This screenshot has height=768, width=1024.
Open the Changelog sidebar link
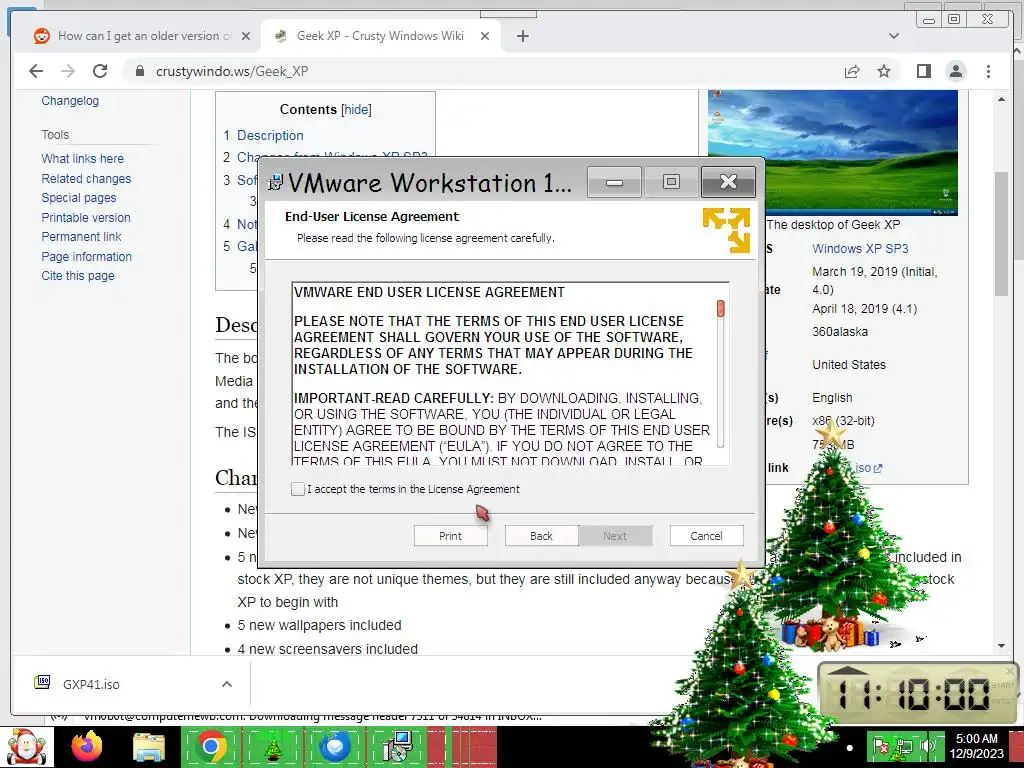70,101
